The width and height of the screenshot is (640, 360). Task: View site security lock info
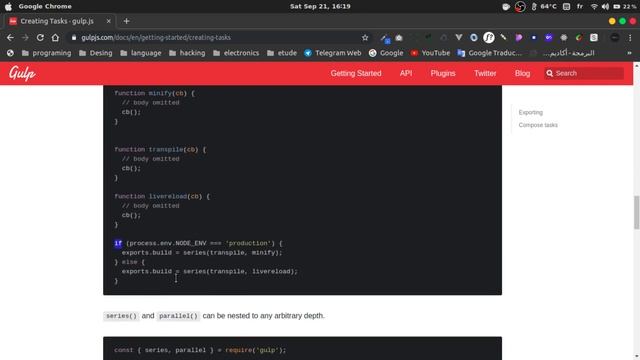coord(73,38)
